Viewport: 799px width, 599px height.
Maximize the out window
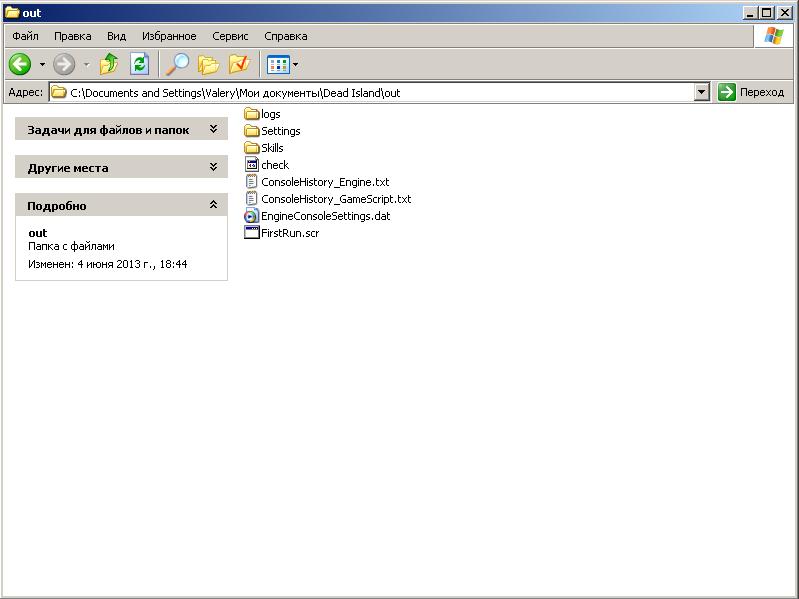click(x=767, y=13)
